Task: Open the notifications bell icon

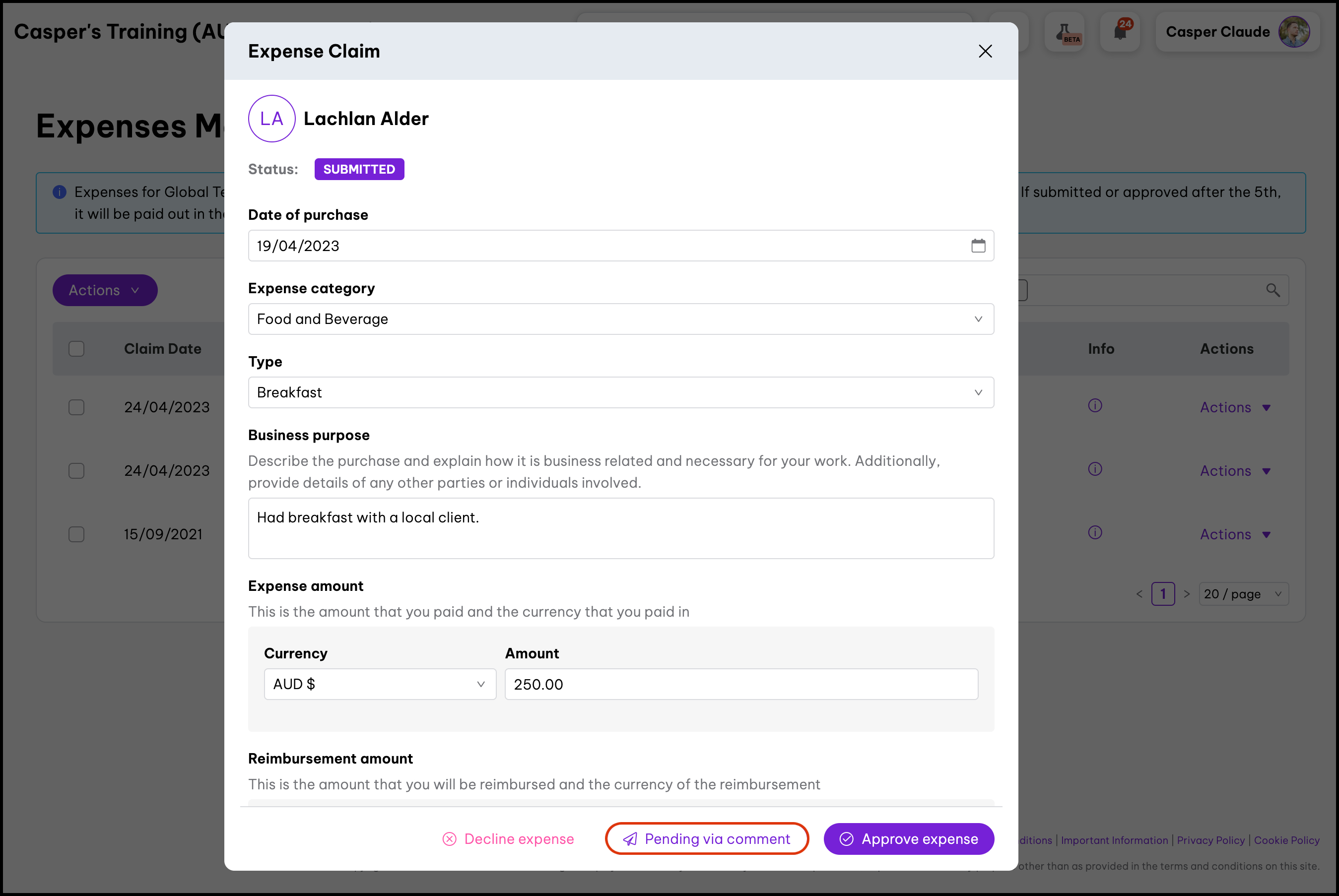Action: pyautogui.click(x=1120, y=32)
